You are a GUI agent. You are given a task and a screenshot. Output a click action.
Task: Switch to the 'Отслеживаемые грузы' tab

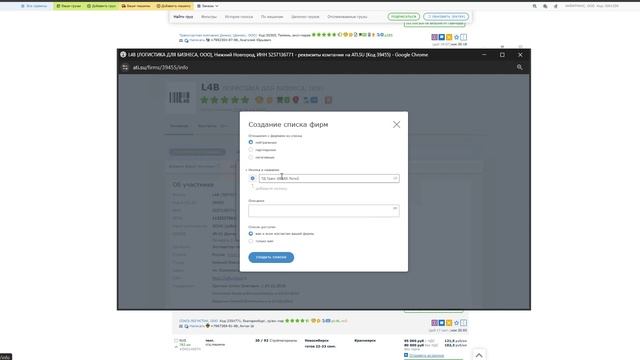[x=347, y=17]
